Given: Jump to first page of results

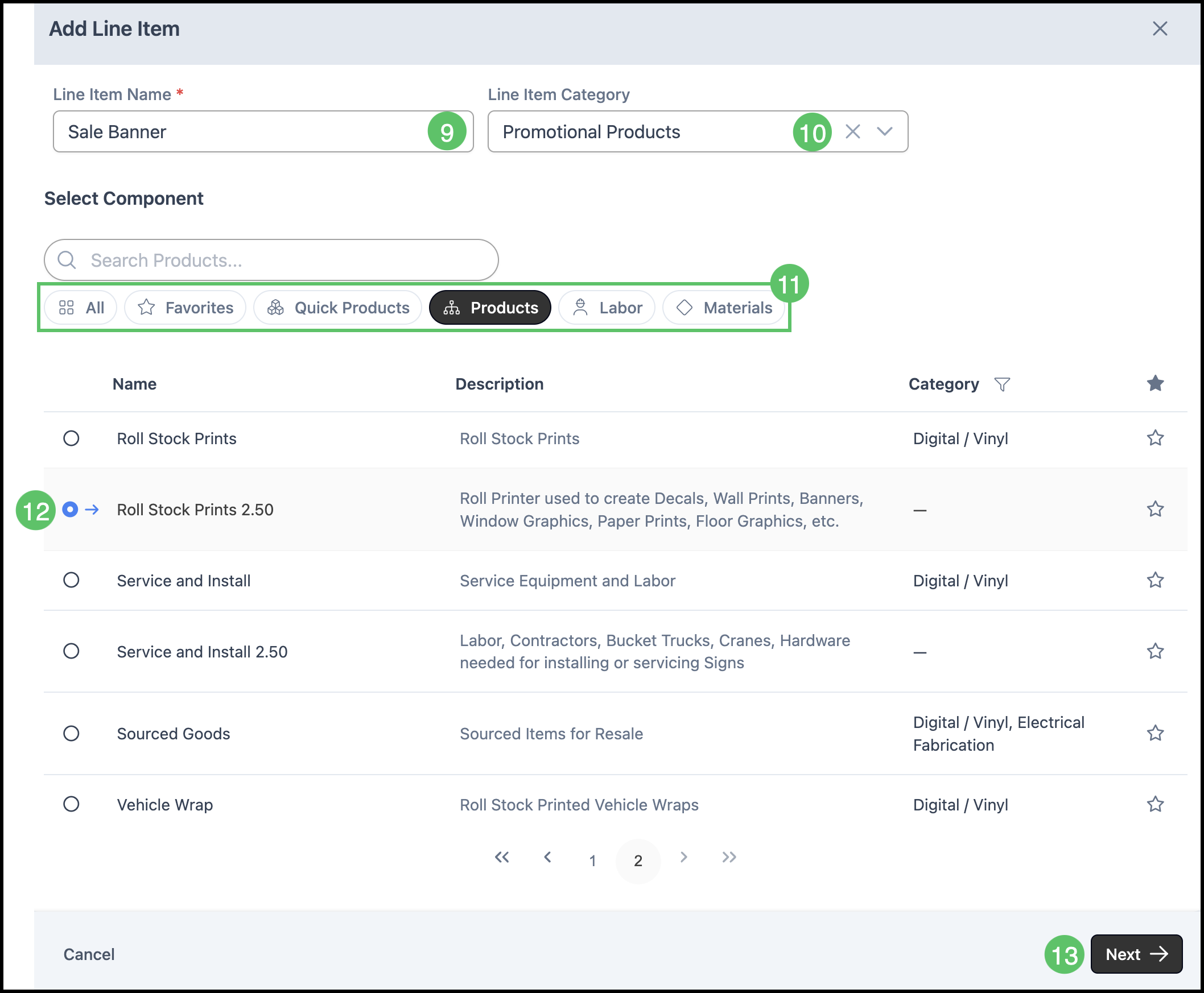Looking at the screenshot, I should coord(502,857).
